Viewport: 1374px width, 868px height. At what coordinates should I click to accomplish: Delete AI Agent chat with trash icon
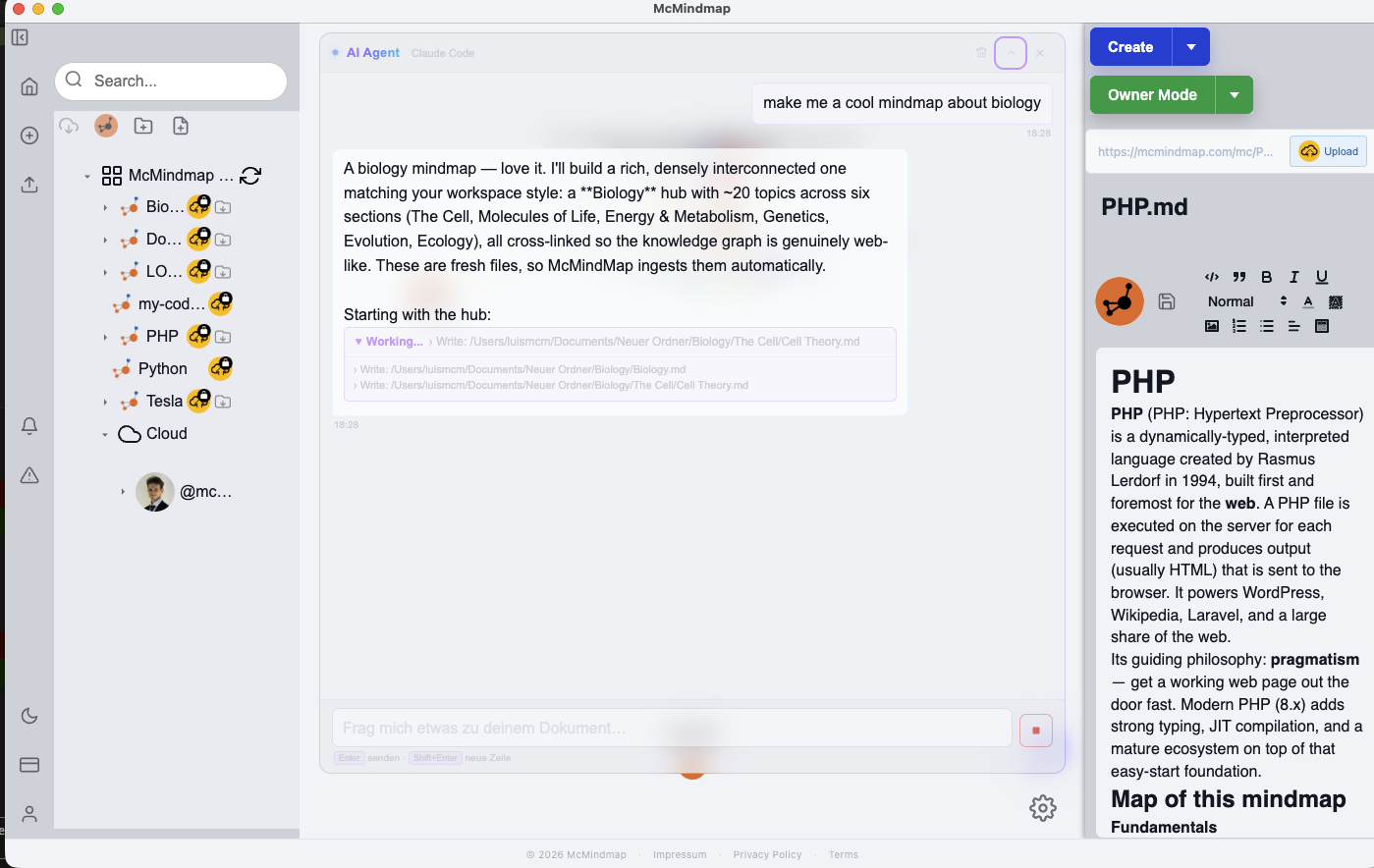pos(981,53)
